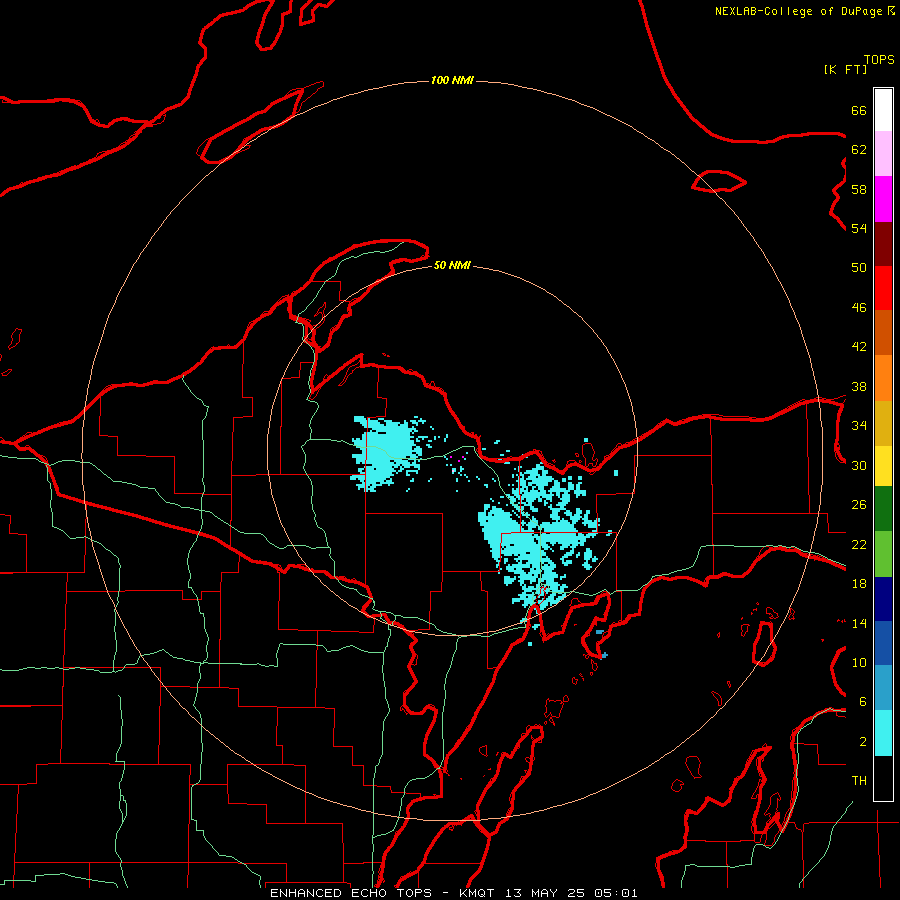
Task: Select the burnt orange legend swatch
Action: click(883, 333)
